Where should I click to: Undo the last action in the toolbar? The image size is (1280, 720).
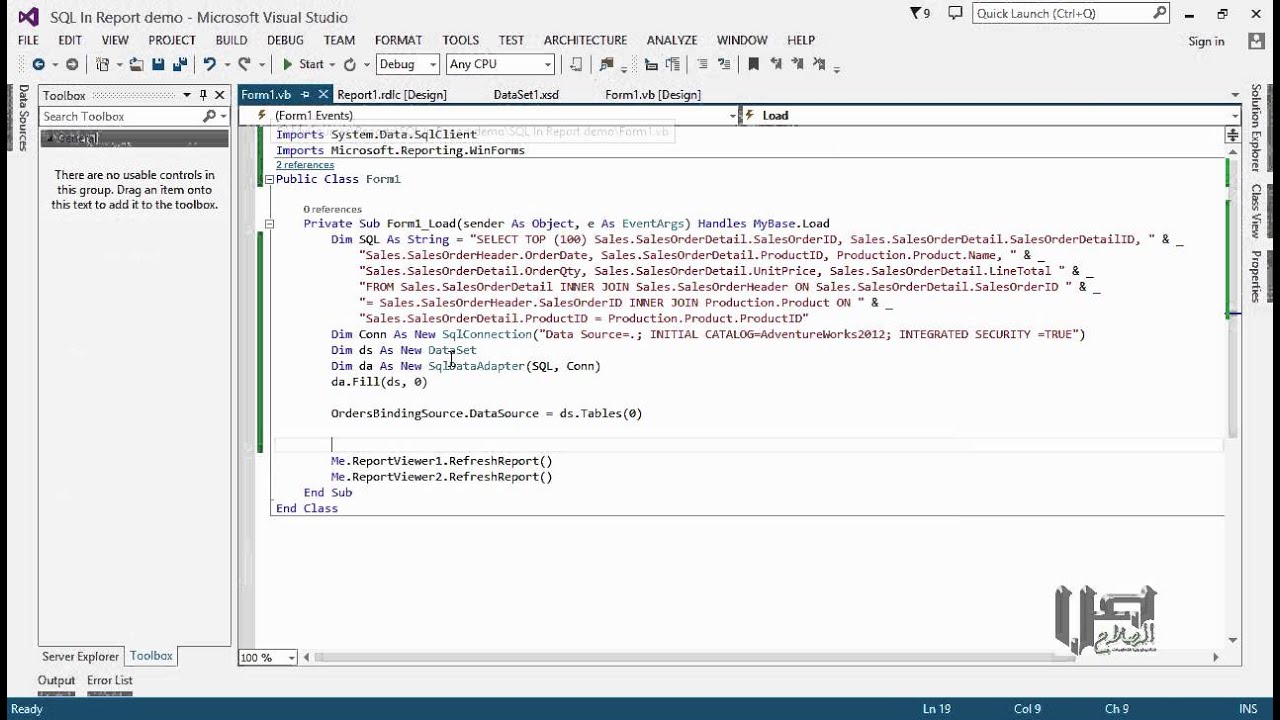[x=209, y=64]
